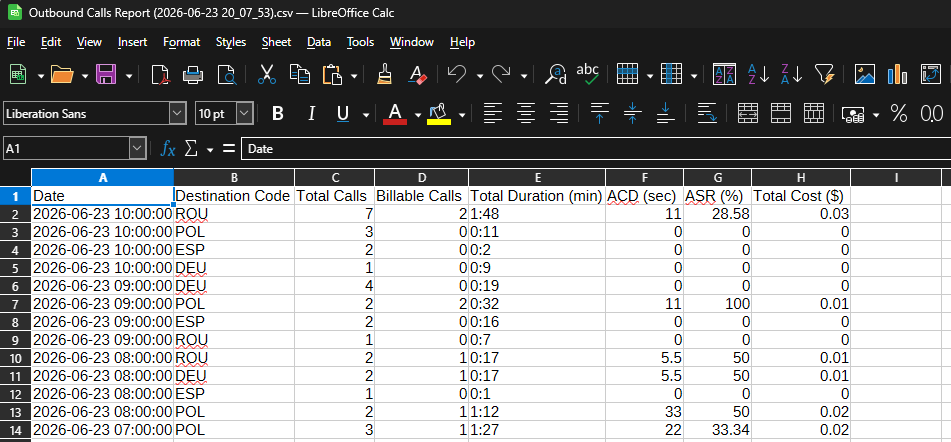Open the Sheet menu
The width and height of the screenshot is (951, 442).
point(276,42)
